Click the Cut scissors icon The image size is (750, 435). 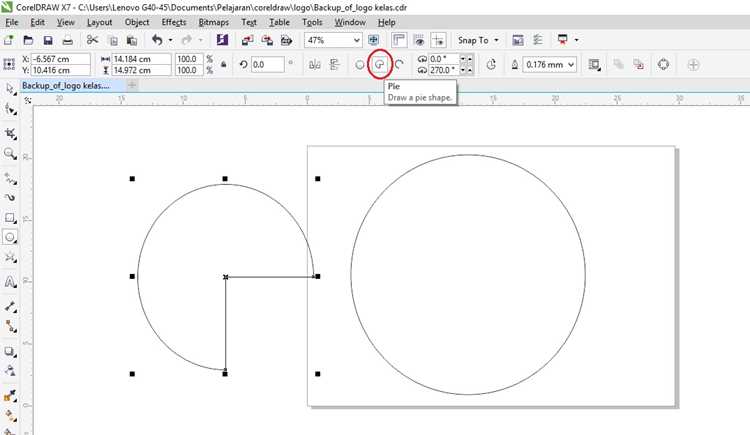(92, 41)
